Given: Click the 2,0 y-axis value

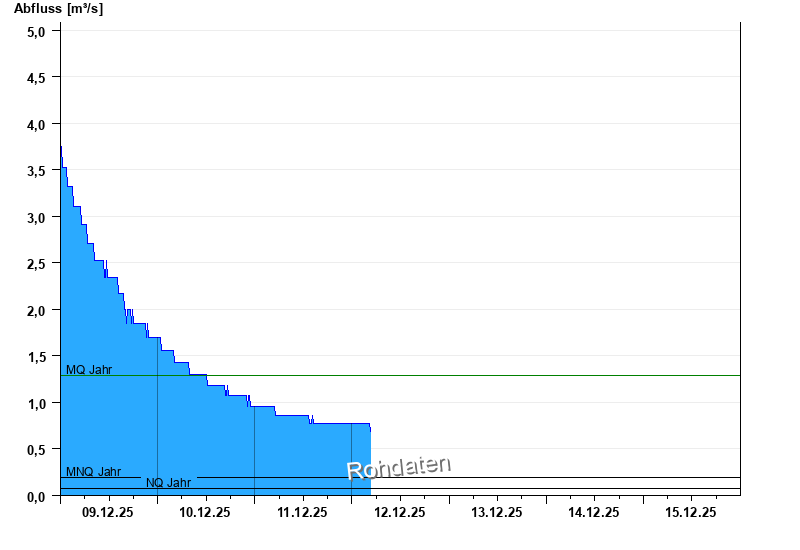Looking at the screenshot, I should tap(36, 311).
